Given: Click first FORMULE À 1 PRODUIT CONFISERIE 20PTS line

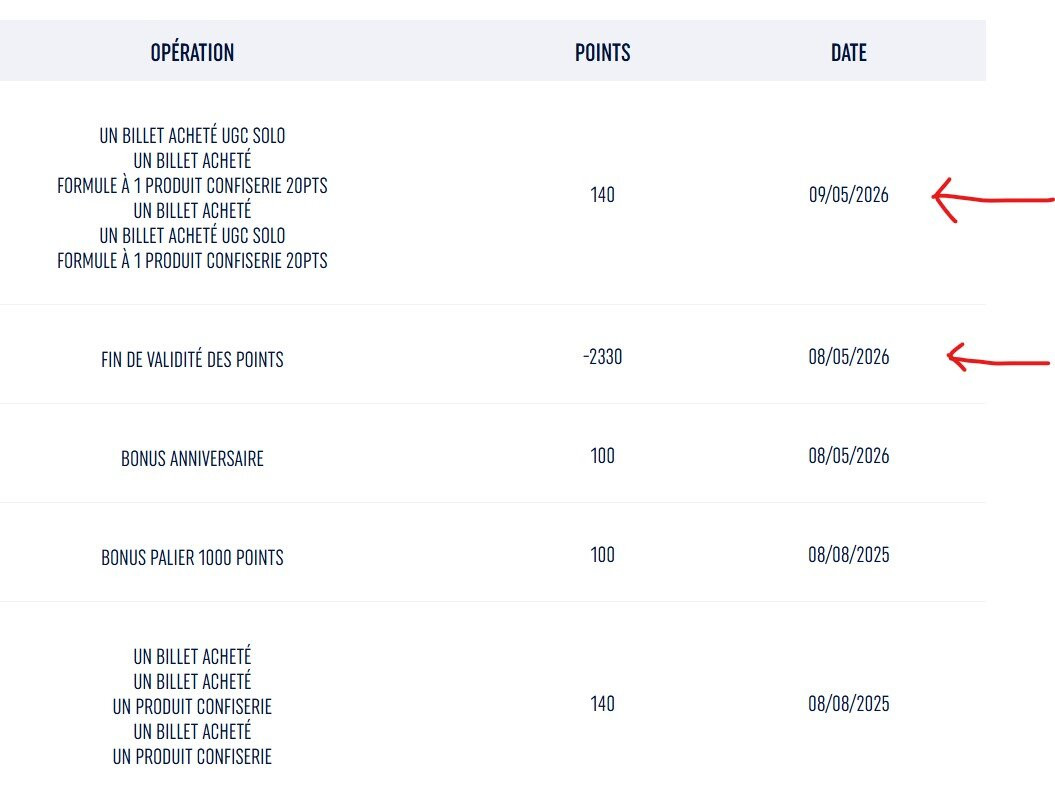Looking at the screenshot, I should [x=192, y=186].
